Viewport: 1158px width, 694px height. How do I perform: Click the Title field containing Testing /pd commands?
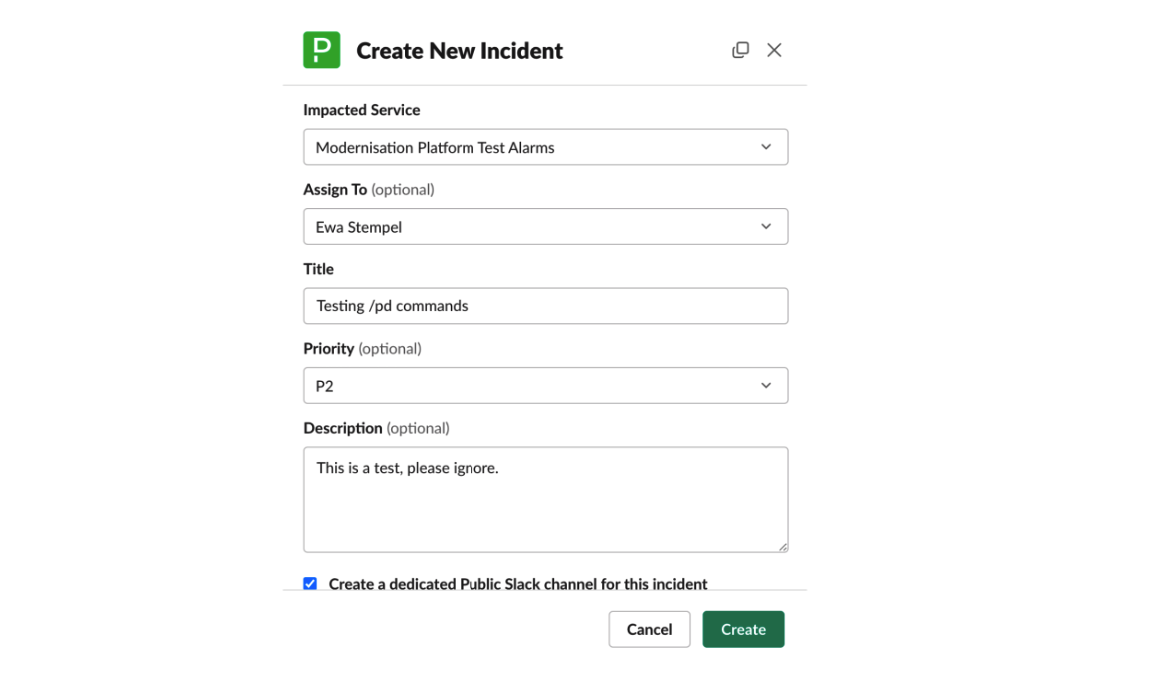click(545, 305)
